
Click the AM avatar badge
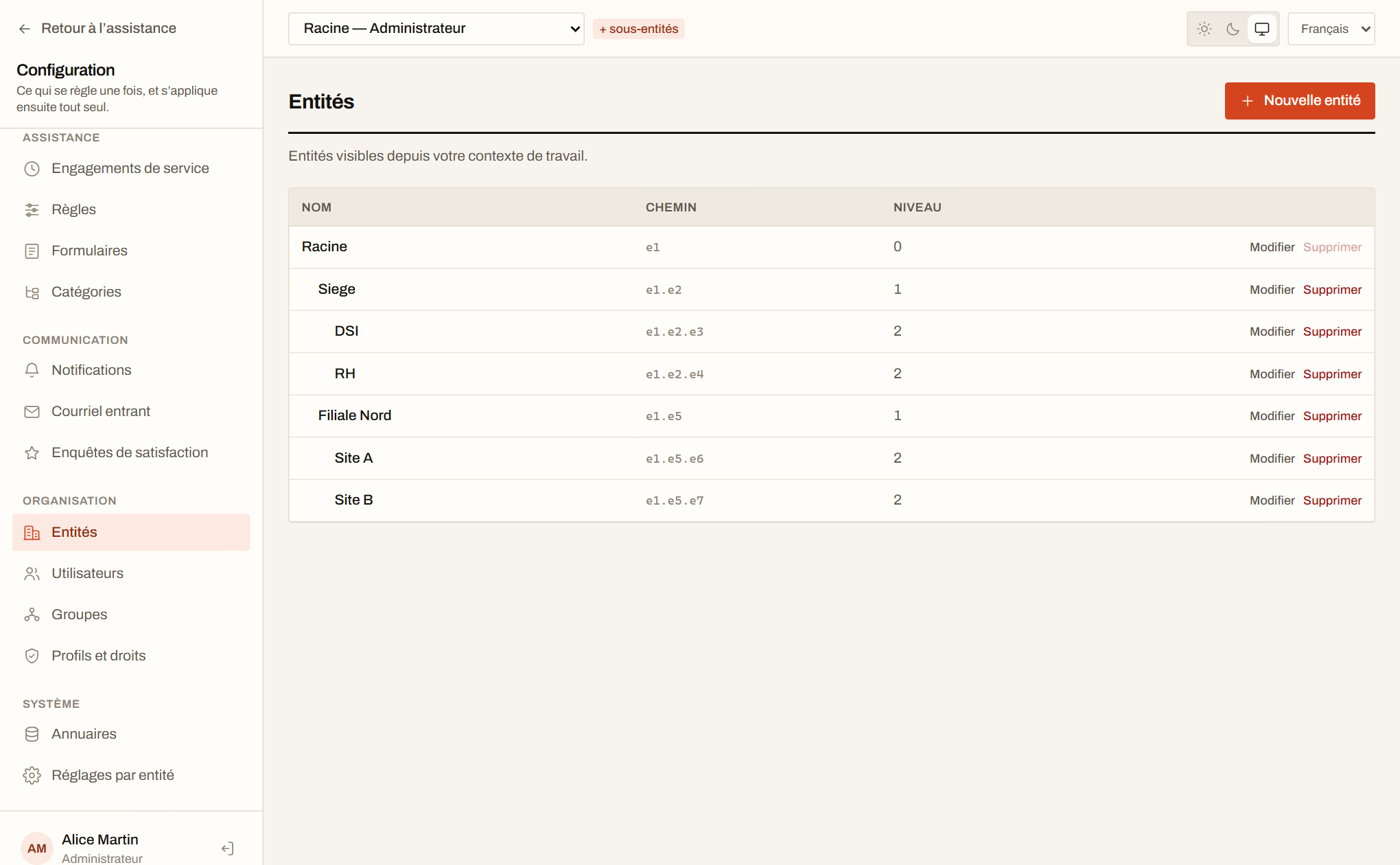[x=37, y=849]
